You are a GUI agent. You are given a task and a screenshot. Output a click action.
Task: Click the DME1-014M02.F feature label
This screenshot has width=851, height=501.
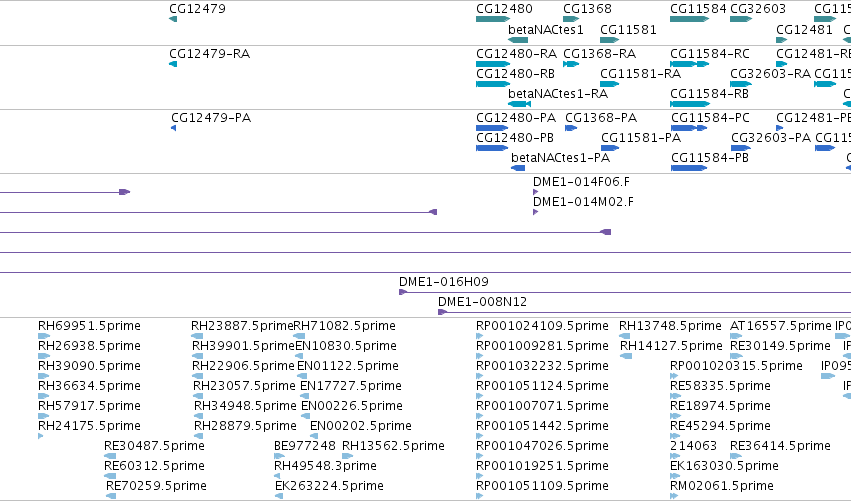coord(583,202)
